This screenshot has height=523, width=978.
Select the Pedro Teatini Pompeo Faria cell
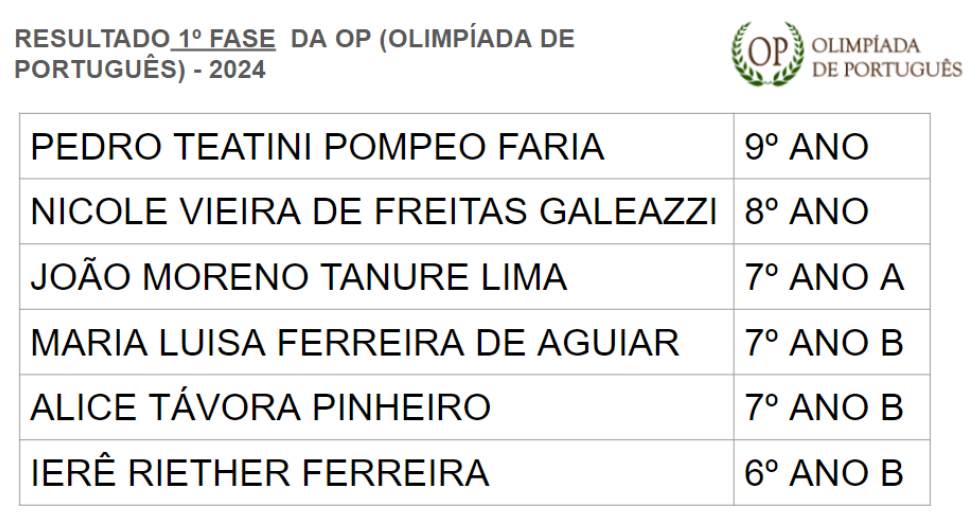377,146
